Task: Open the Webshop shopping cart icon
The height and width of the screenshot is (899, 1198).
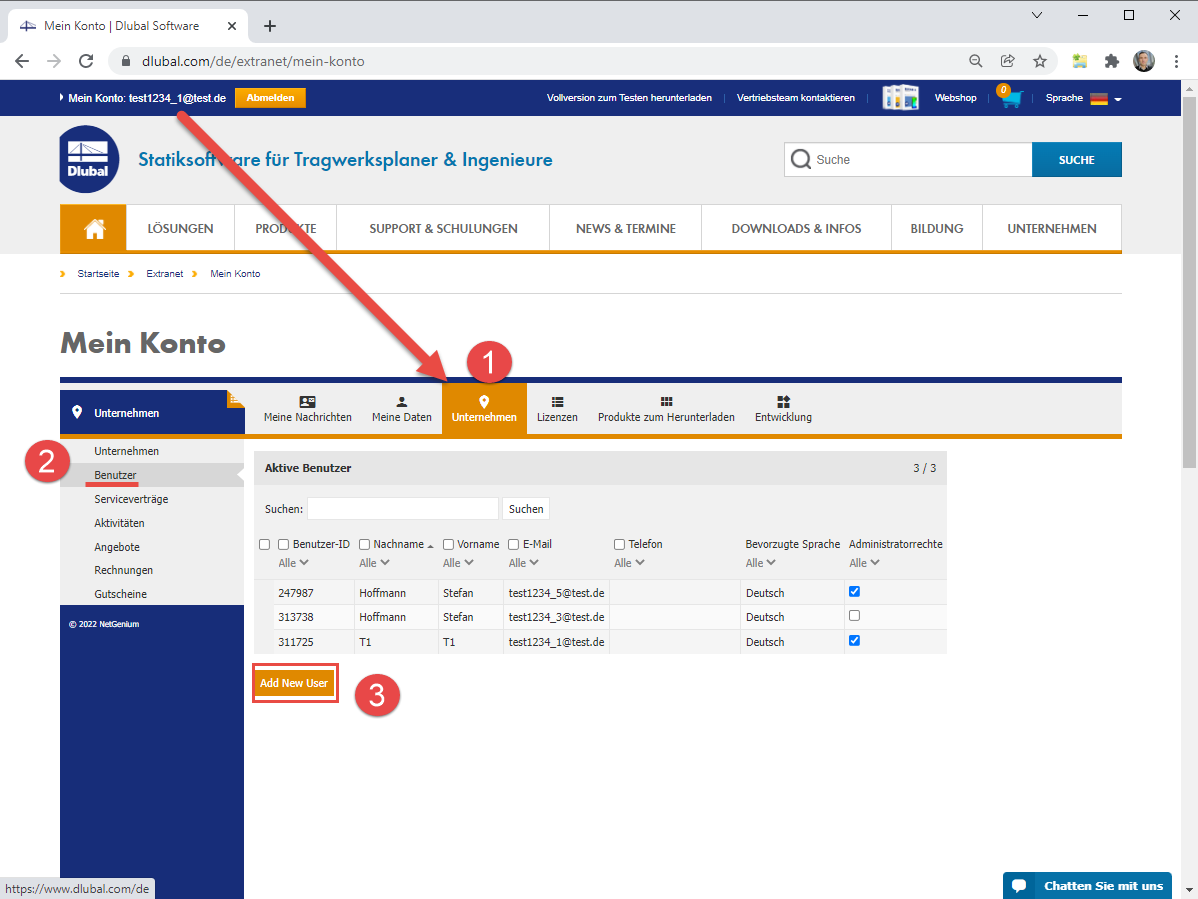Action: click(1009, 98)
